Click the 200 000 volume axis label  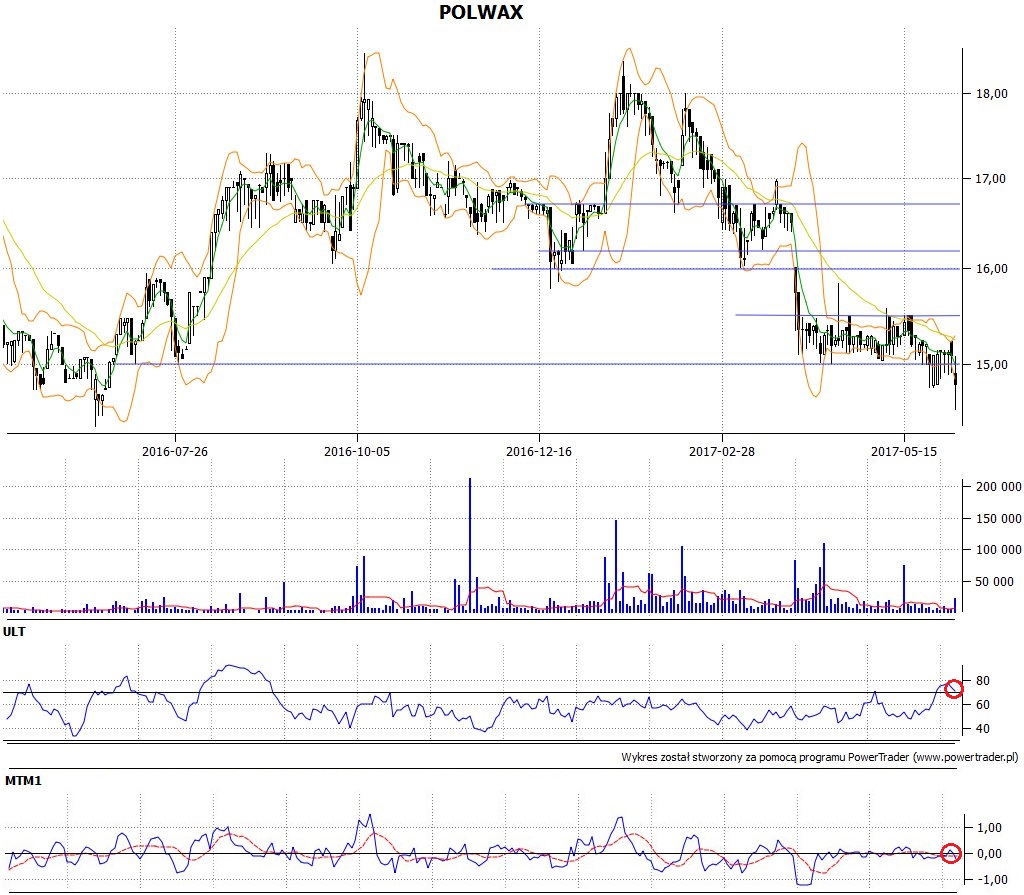pos(999,487)
